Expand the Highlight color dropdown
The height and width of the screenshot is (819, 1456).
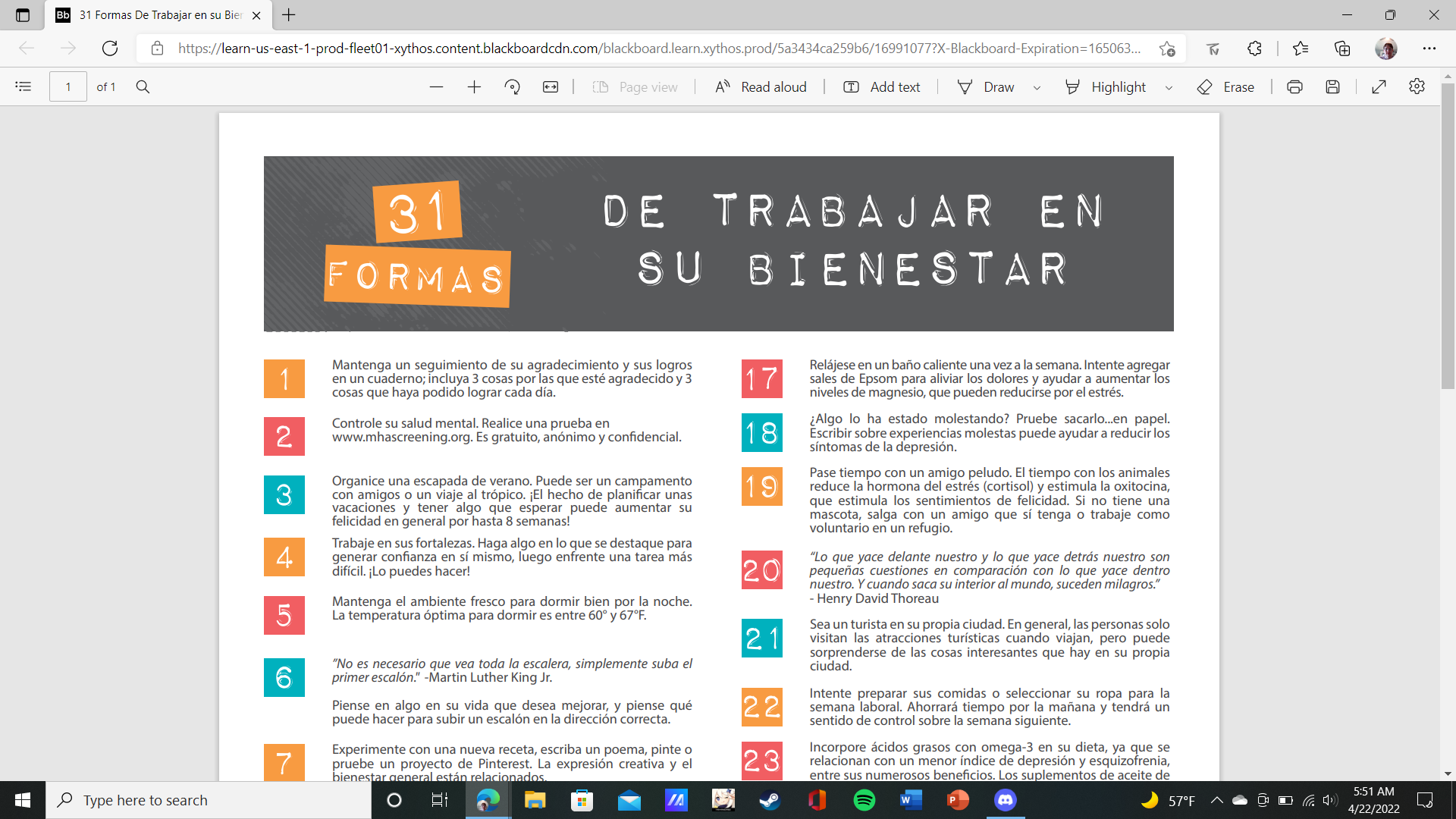coord(1169,88)
